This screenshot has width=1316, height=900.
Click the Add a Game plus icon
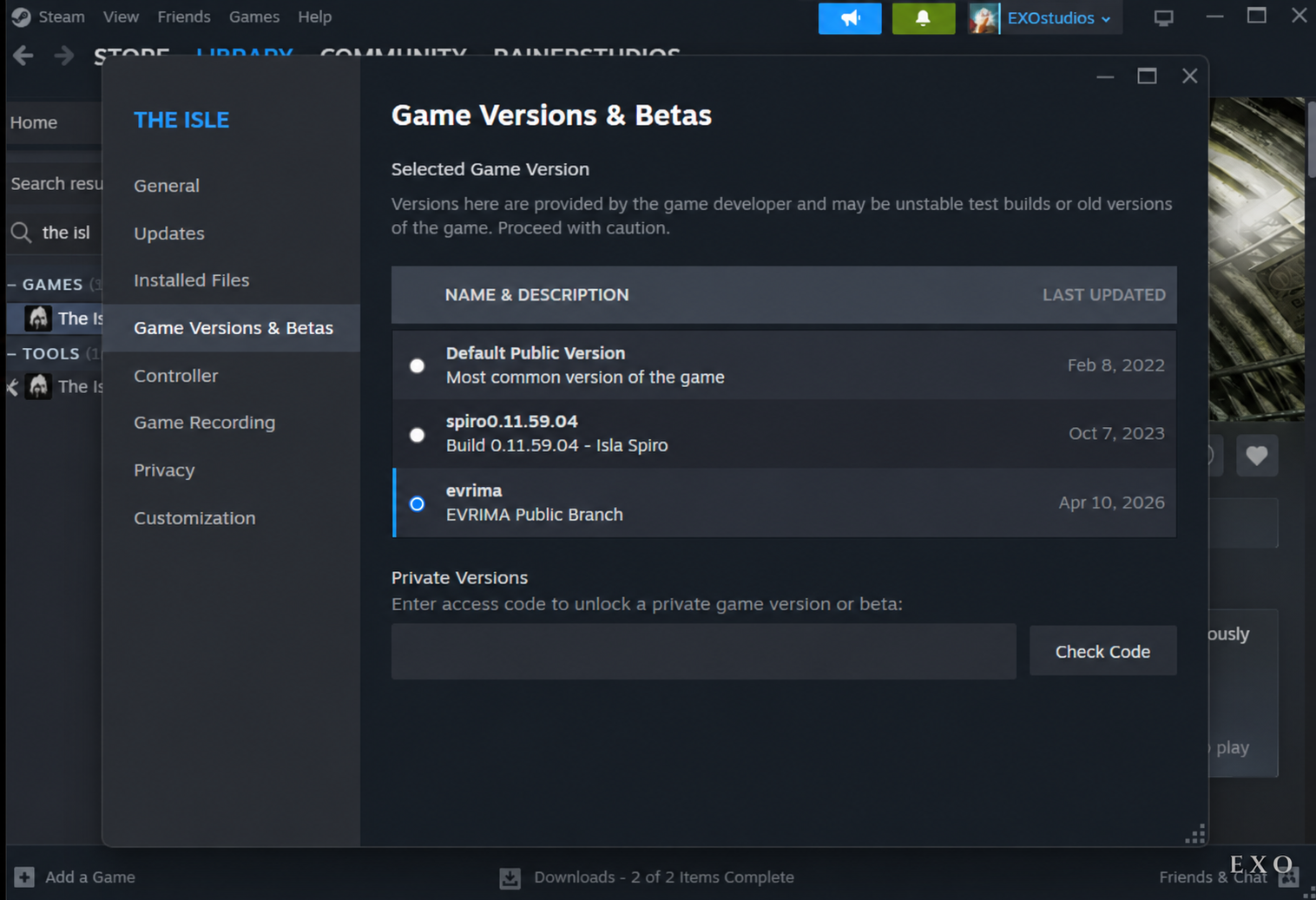point(24,877)
